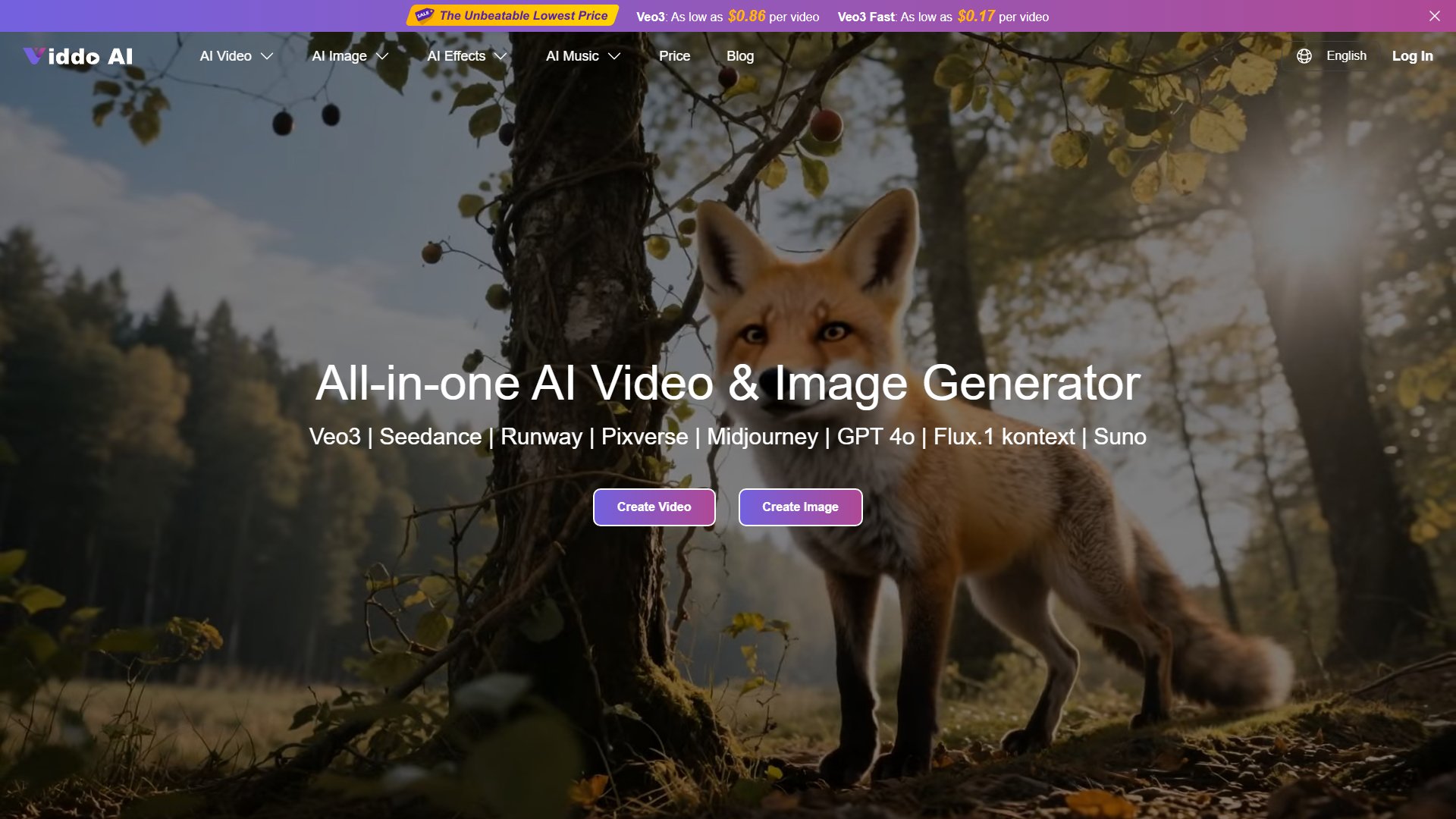Open the Blog link
The image size is (1456, 819).
739,56
